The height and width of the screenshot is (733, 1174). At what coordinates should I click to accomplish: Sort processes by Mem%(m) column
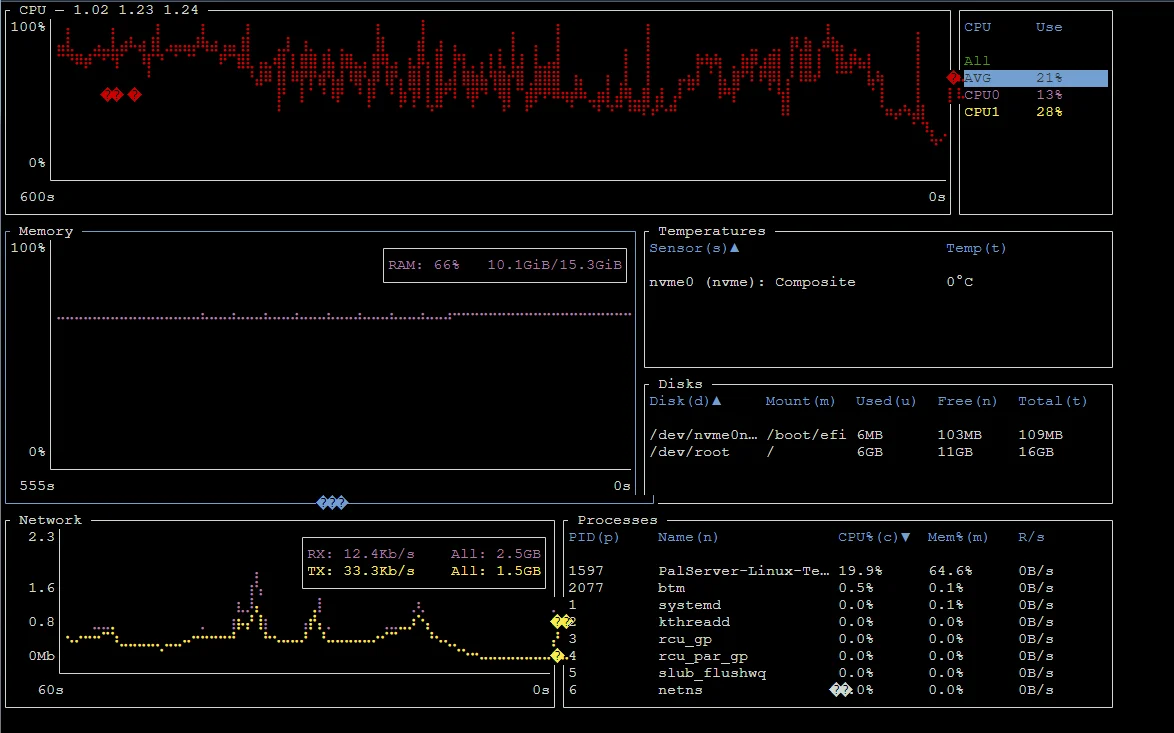coord(957,537)
